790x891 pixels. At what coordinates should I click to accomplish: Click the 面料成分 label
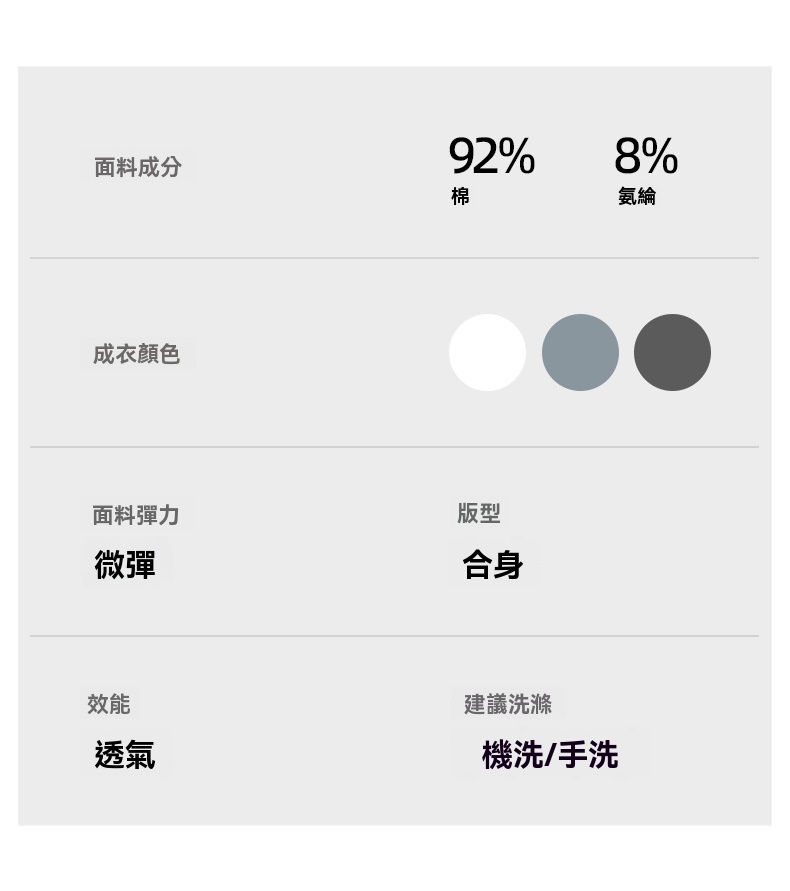point(138,167)
